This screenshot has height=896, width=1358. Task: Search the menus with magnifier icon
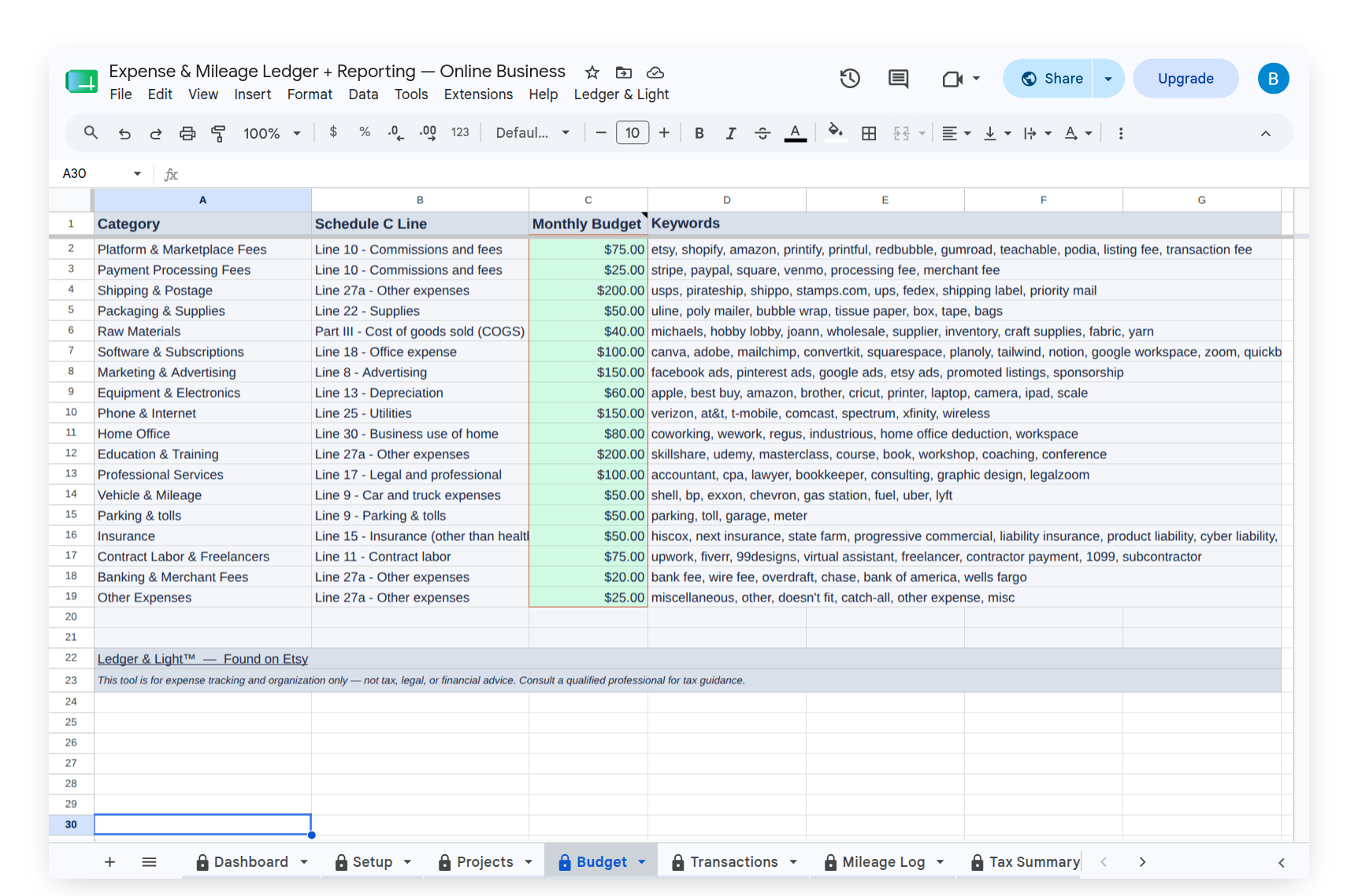(x=91, y=133)
